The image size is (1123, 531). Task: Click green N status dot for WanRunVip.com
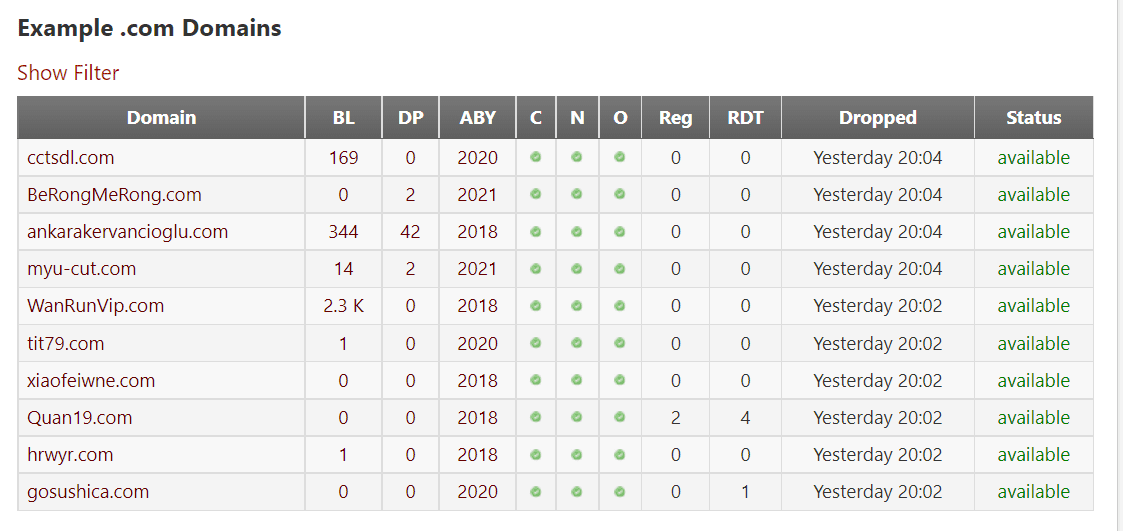pos(576,305)
